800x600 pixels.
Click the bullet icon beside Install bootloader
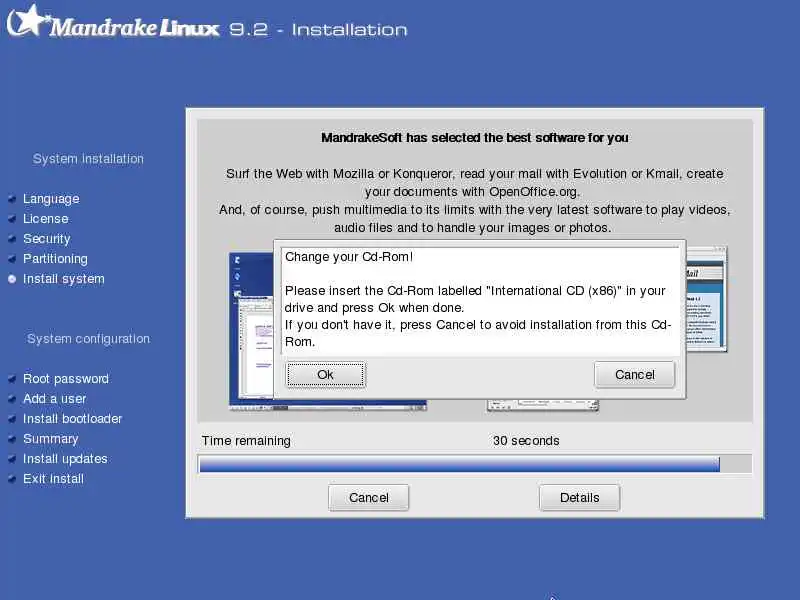[12, 419]
